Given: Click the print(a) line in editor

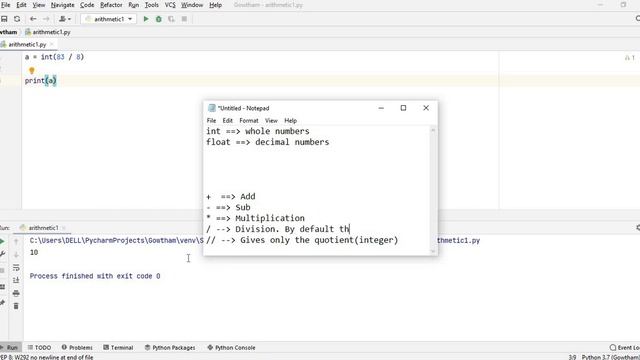Looking at the screenshot, I should point(40,80).
